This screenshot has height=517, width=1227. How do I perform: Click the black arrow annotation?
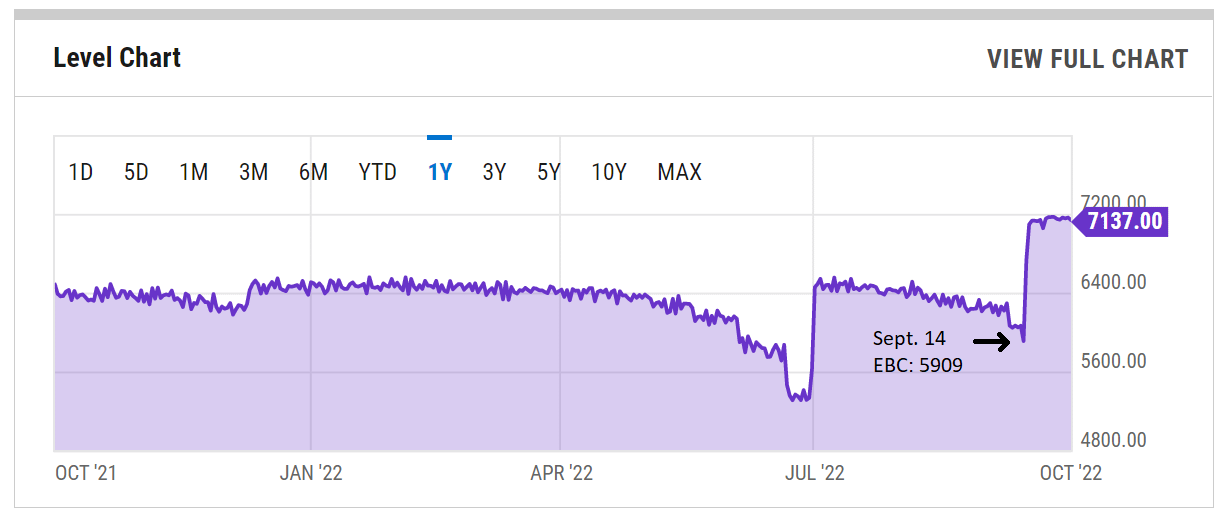[992, 342]
